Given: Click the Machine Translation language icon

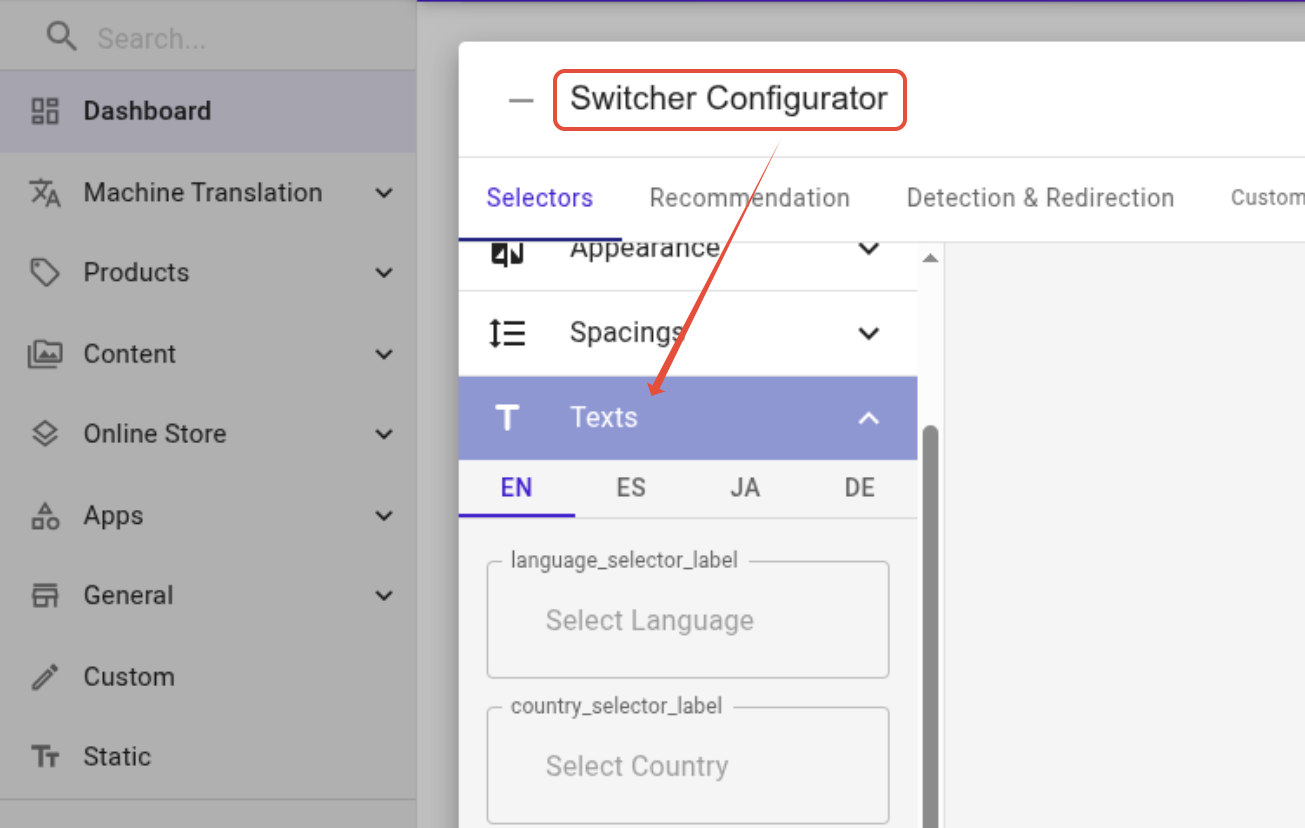Looking at the screenshot, I should coord(45,192).
